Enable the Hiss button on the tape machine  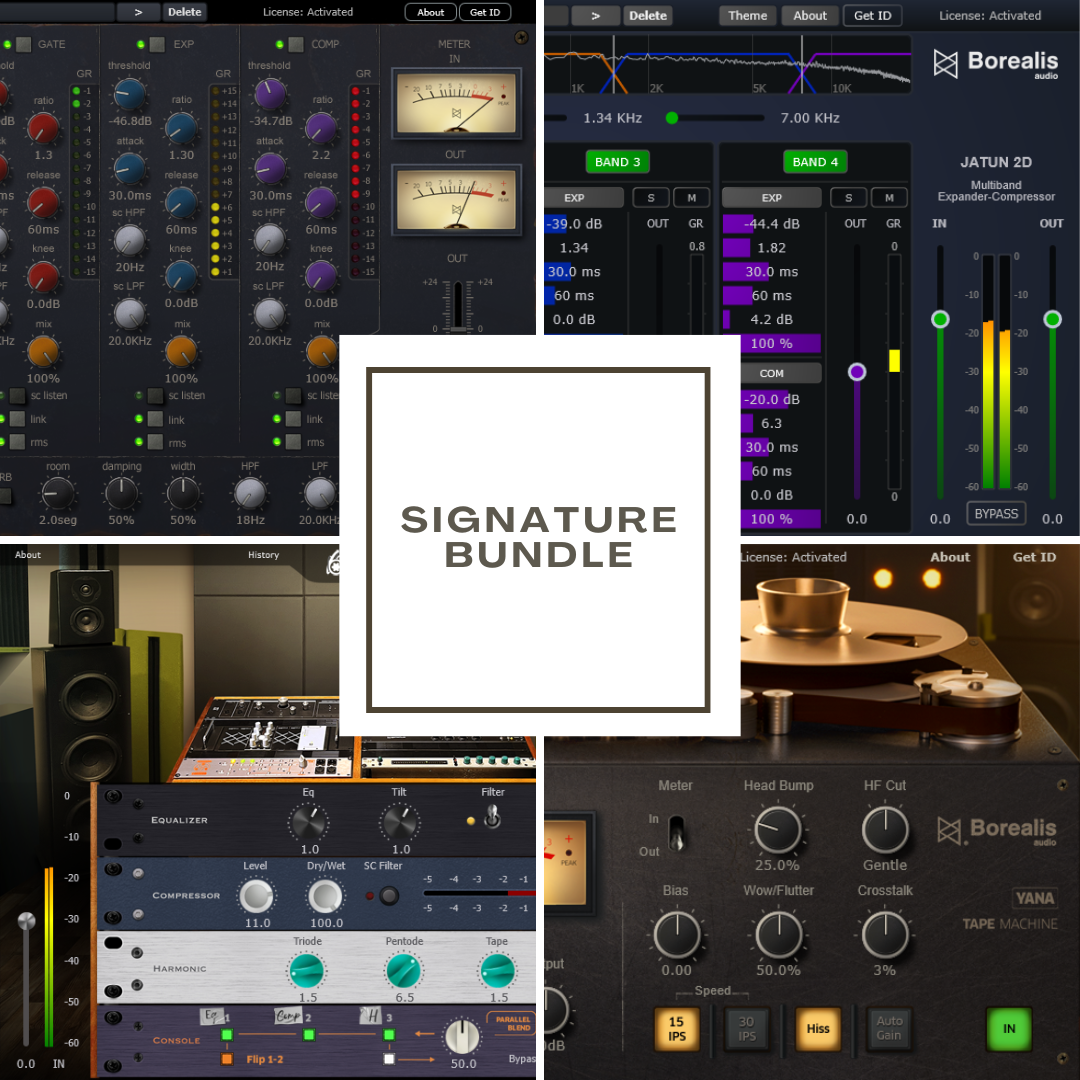(818, 1029)
